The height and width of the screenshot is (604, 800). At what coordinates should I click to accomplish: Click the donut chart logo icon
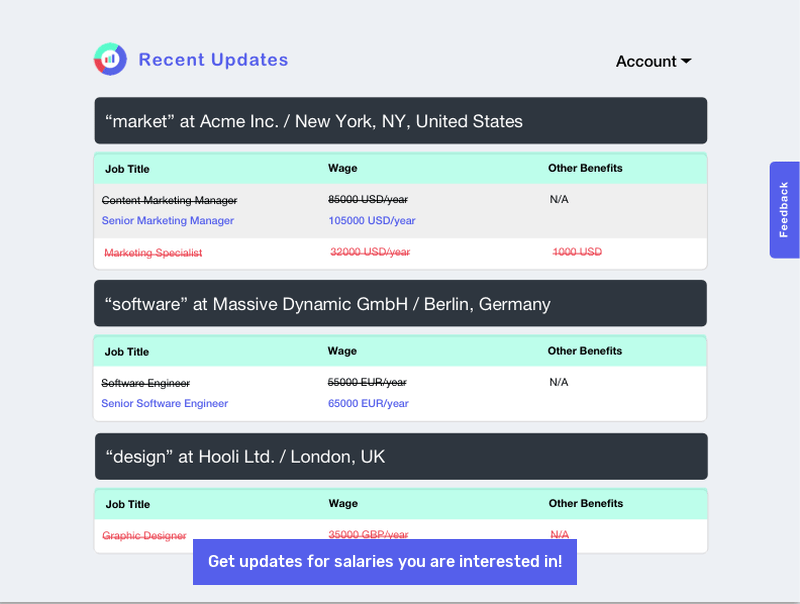[x=110, y=59]
